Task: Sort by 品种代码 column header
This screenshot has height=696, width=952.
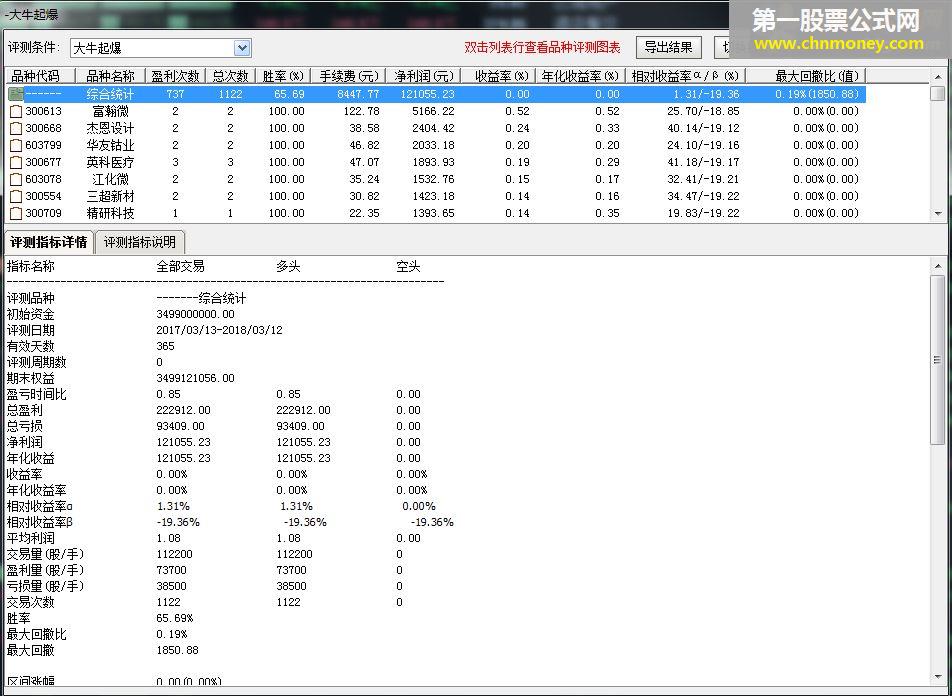Action: point(40,76)
